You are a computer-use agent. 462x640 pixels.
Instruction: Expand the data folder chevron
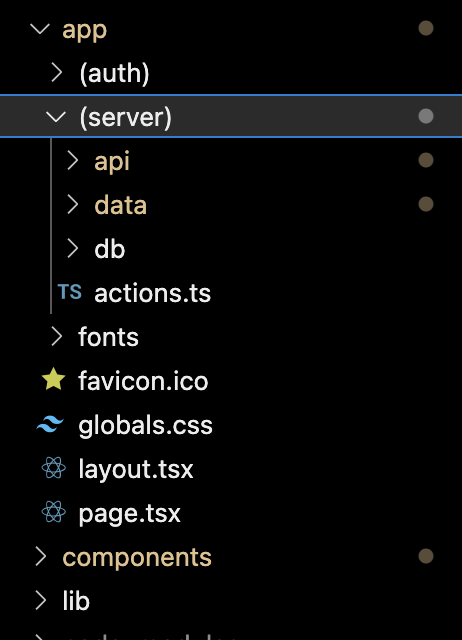[72, 204]
